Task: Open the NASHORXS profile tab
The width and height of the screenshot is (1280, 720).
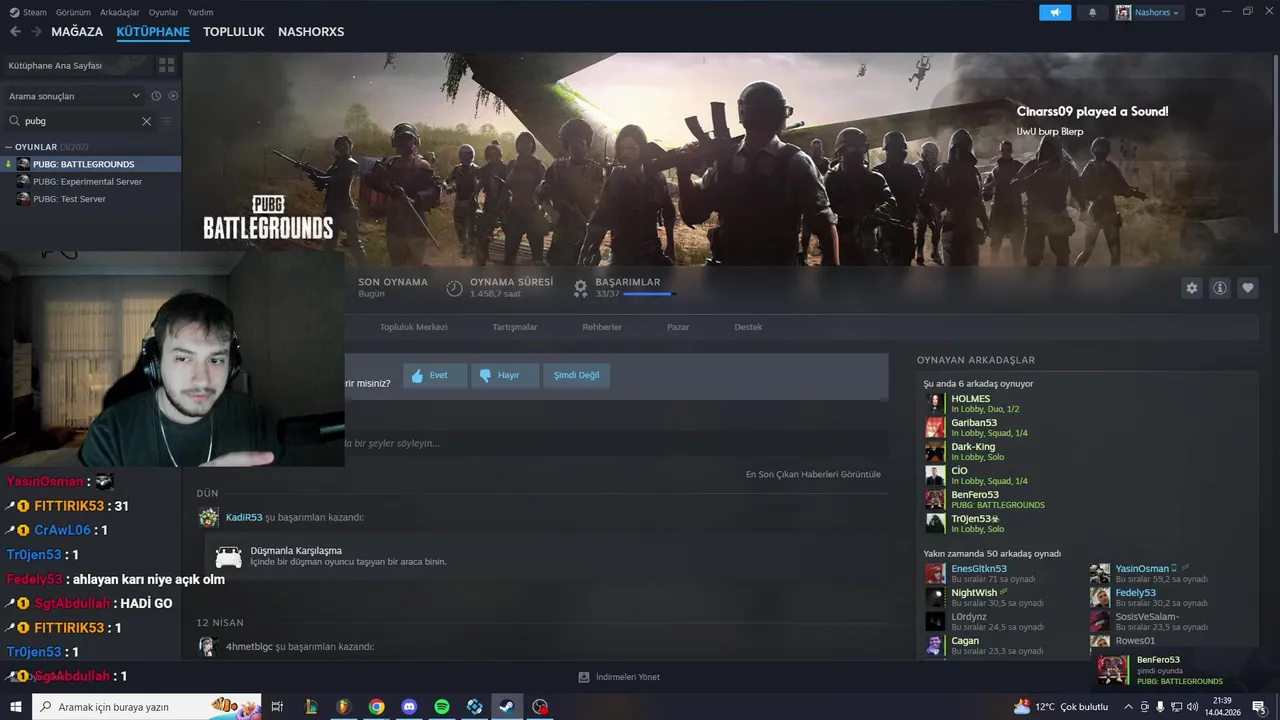Action: point(311,31)
